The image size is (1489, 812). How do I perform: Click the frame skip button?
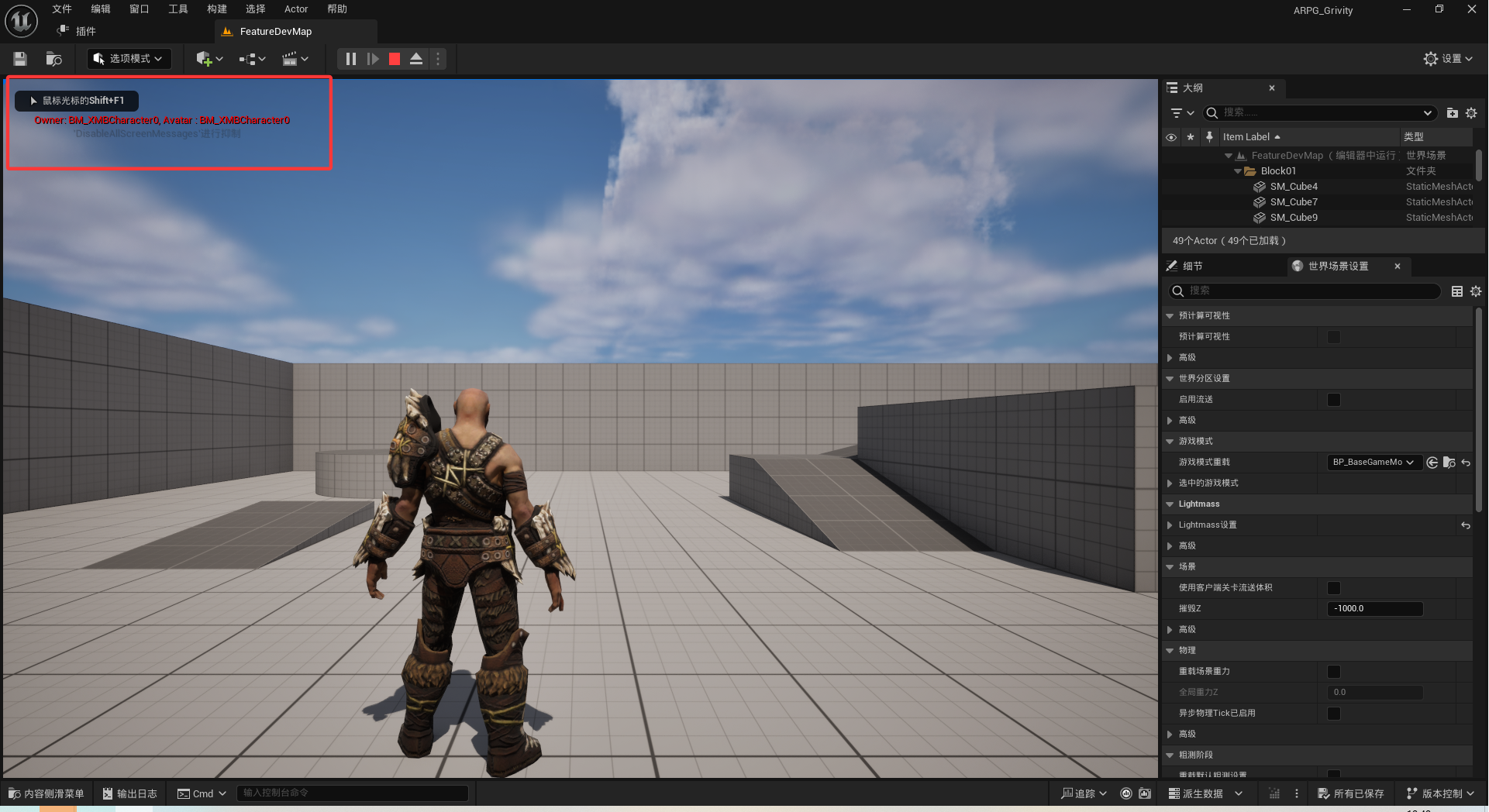tap(373, 59)
